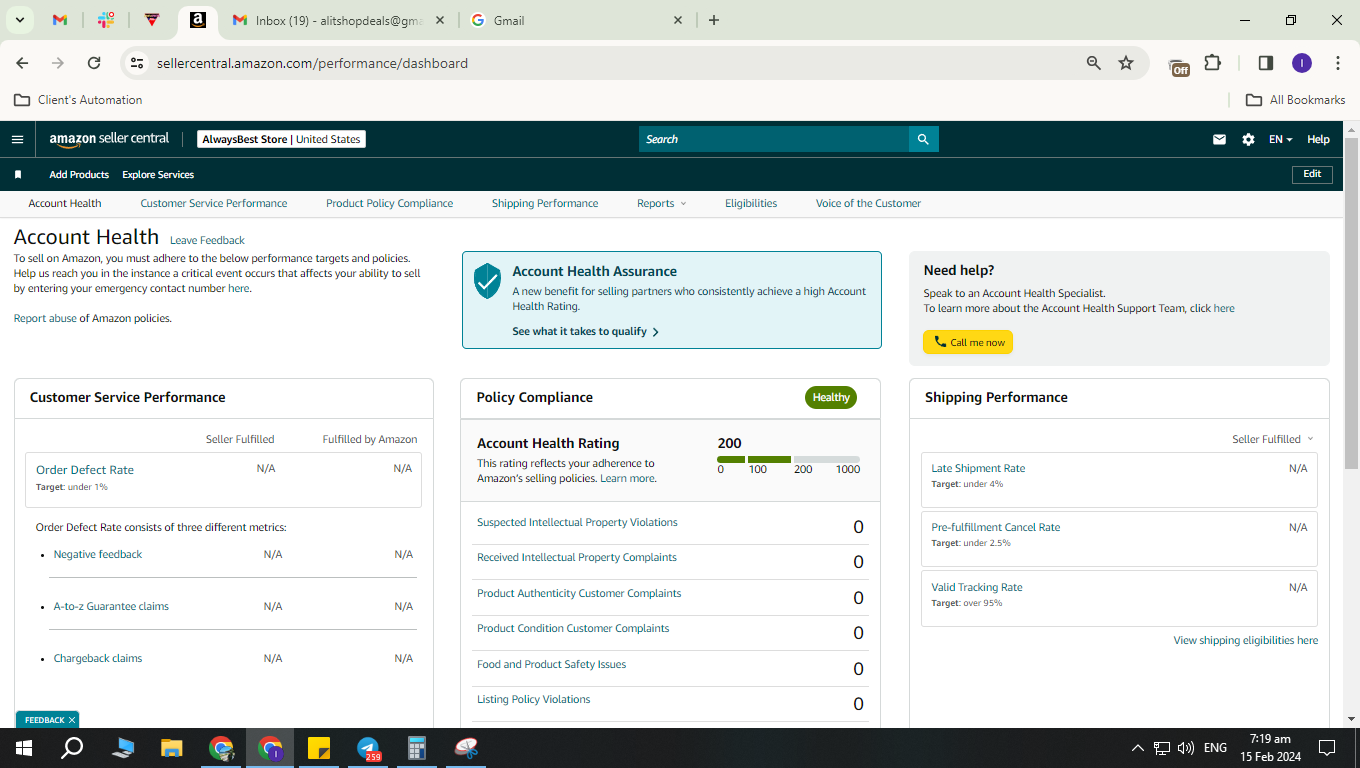Click Add Products in the top bar
This screenshot has height=768, width=1360.
(x=79, y=174)
